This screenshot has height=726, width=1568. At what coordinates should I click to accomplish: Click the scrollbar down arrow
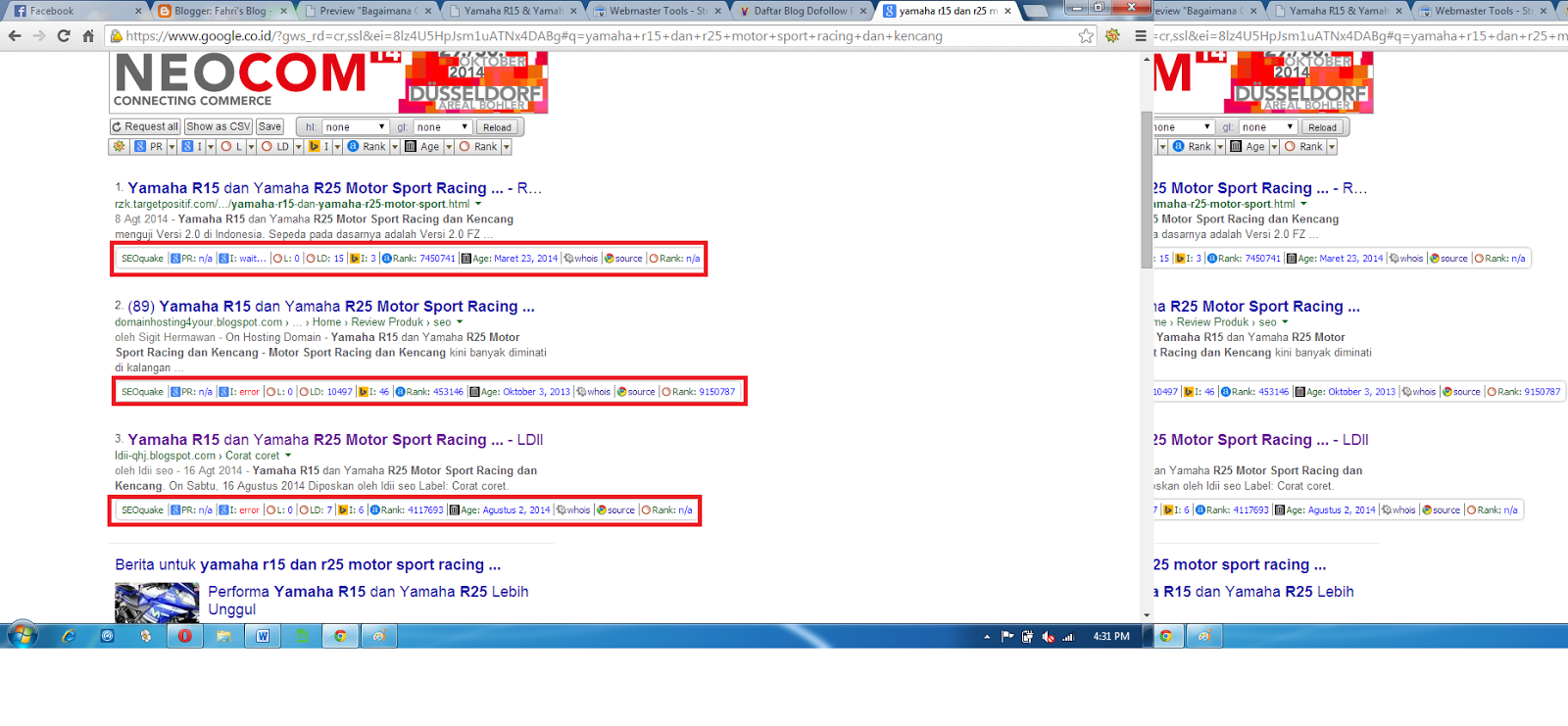[x=1147, y=615]
